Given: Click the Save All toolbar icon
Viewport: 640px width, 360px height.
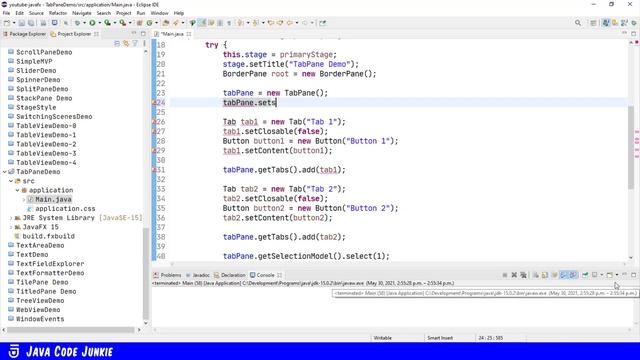Looking at the screenshot, I should click(31, 23).
